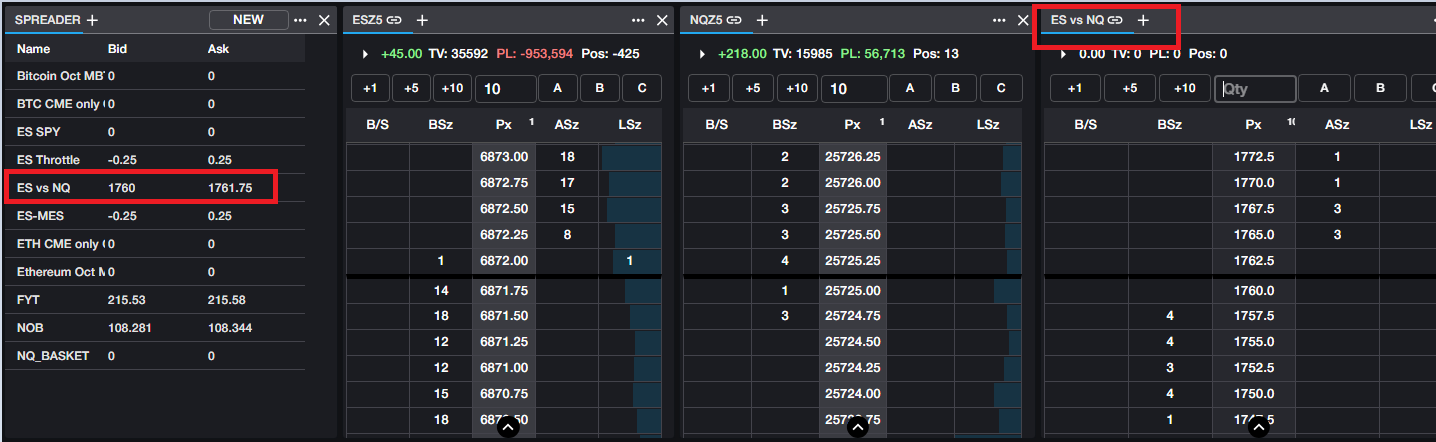Expand the ES vs NQ summary triangle

(1063, 54)
